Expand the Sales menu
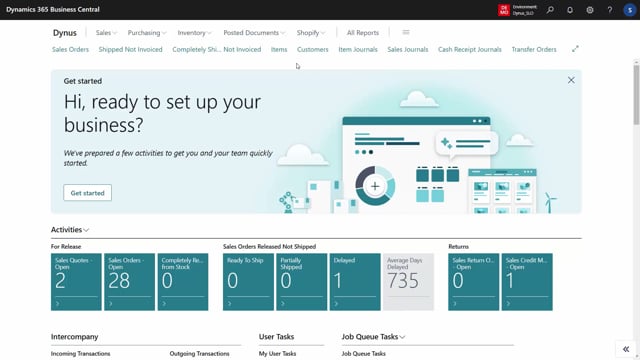The image size is (640, 360). pyautogui.click(x=106, y=33)
